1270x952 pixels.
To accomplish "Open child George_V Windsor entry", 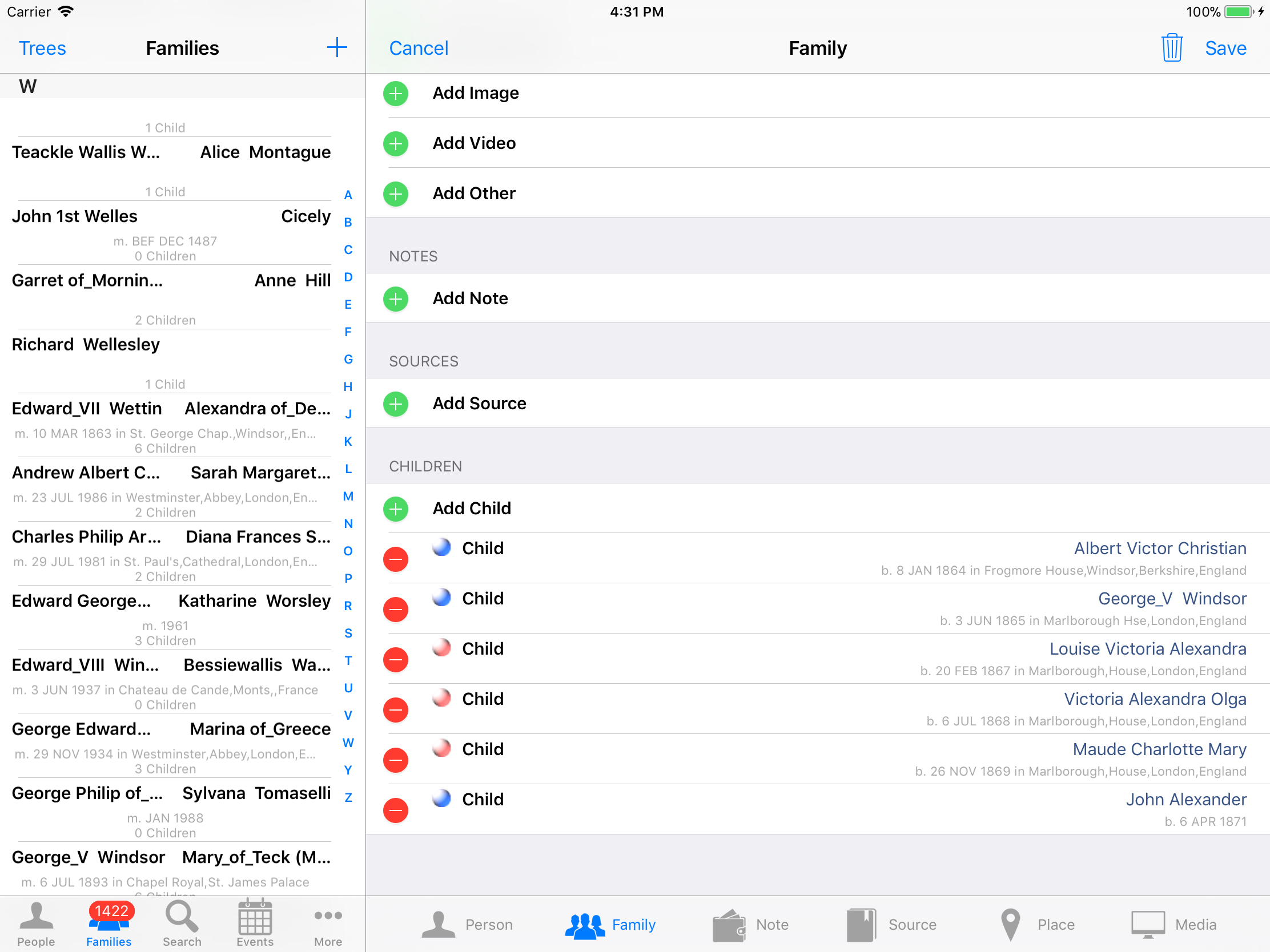I will pyautogui.click(x=1171, y=599).
